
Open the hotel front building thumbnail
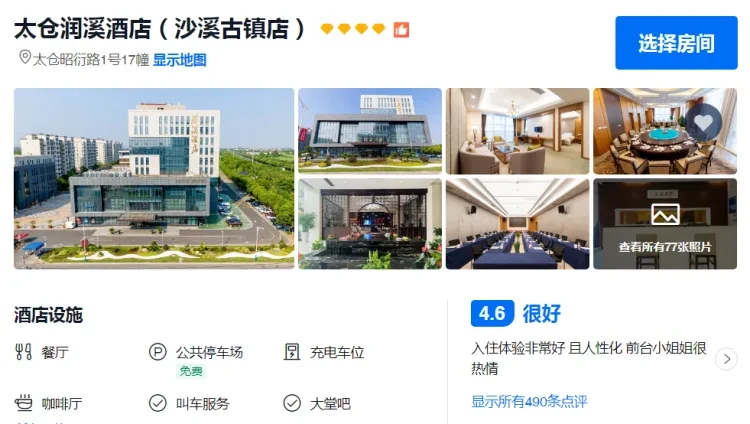tap(370, 131)
